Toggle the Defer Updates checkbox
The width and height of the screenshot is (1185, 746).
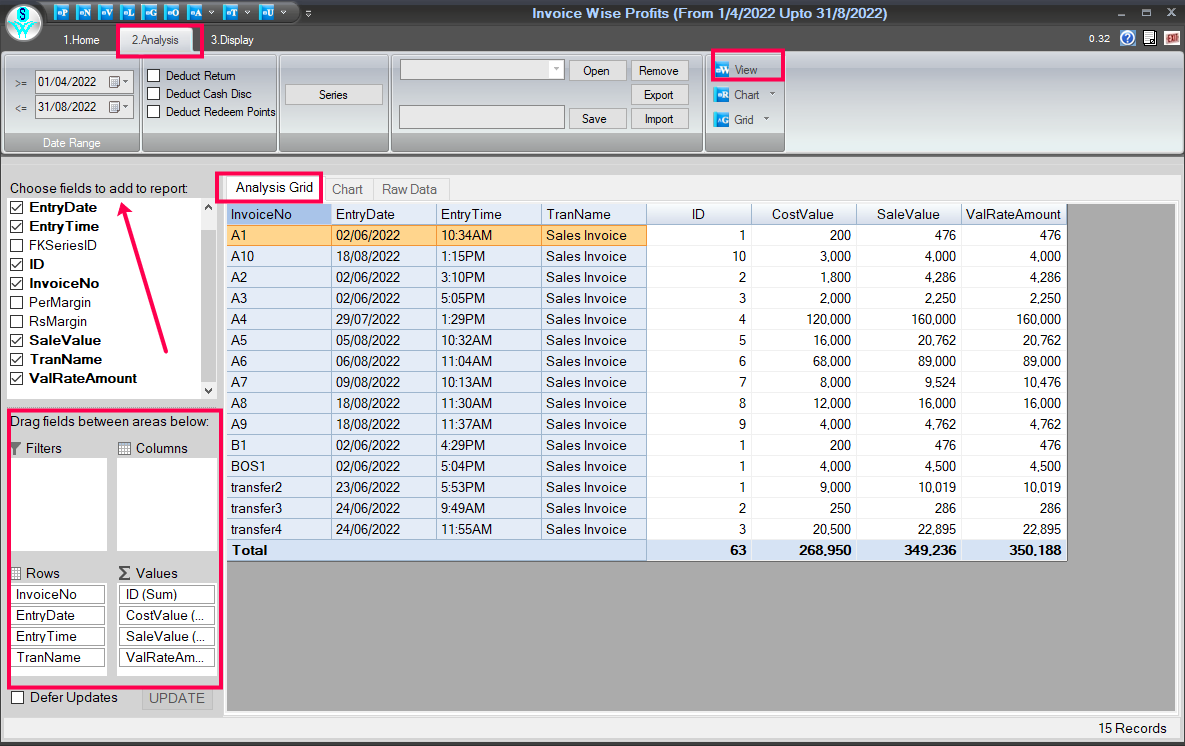click(x=17, y=698)
